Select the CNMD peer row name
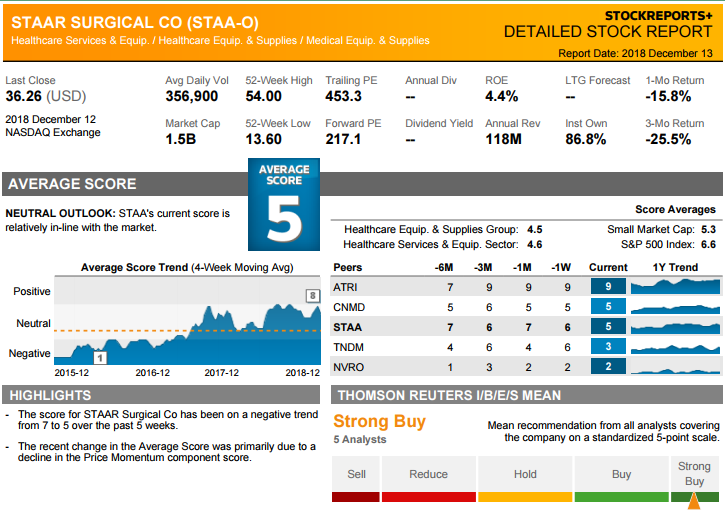This screenshot has width=725, height=516. 349,307
